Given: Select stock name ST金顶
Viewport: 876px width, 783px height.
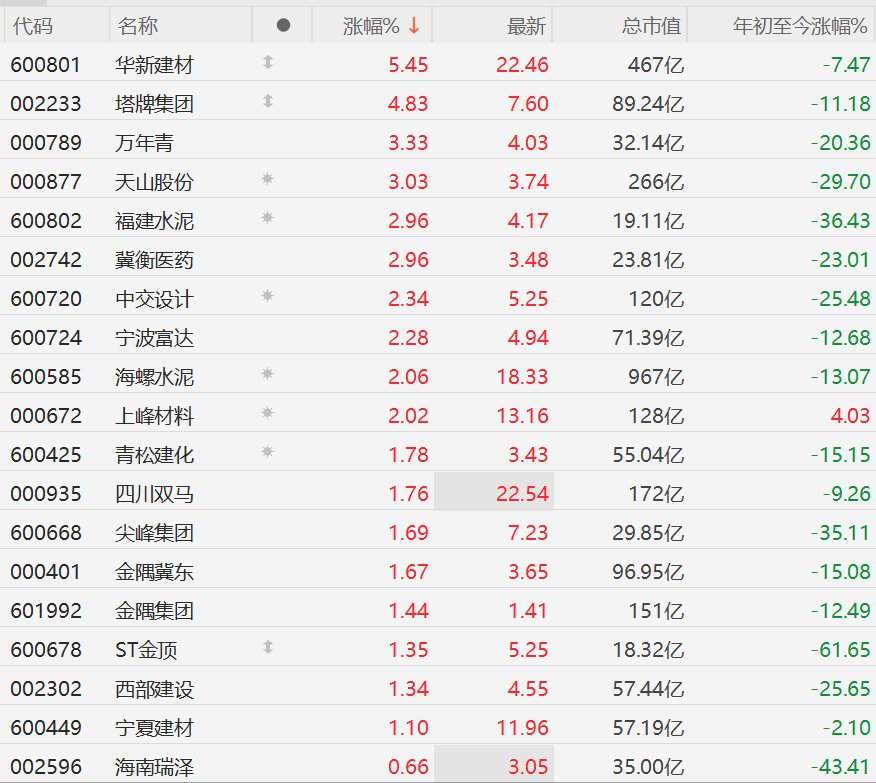Looking at the screenshot, I should pos(146,650).
